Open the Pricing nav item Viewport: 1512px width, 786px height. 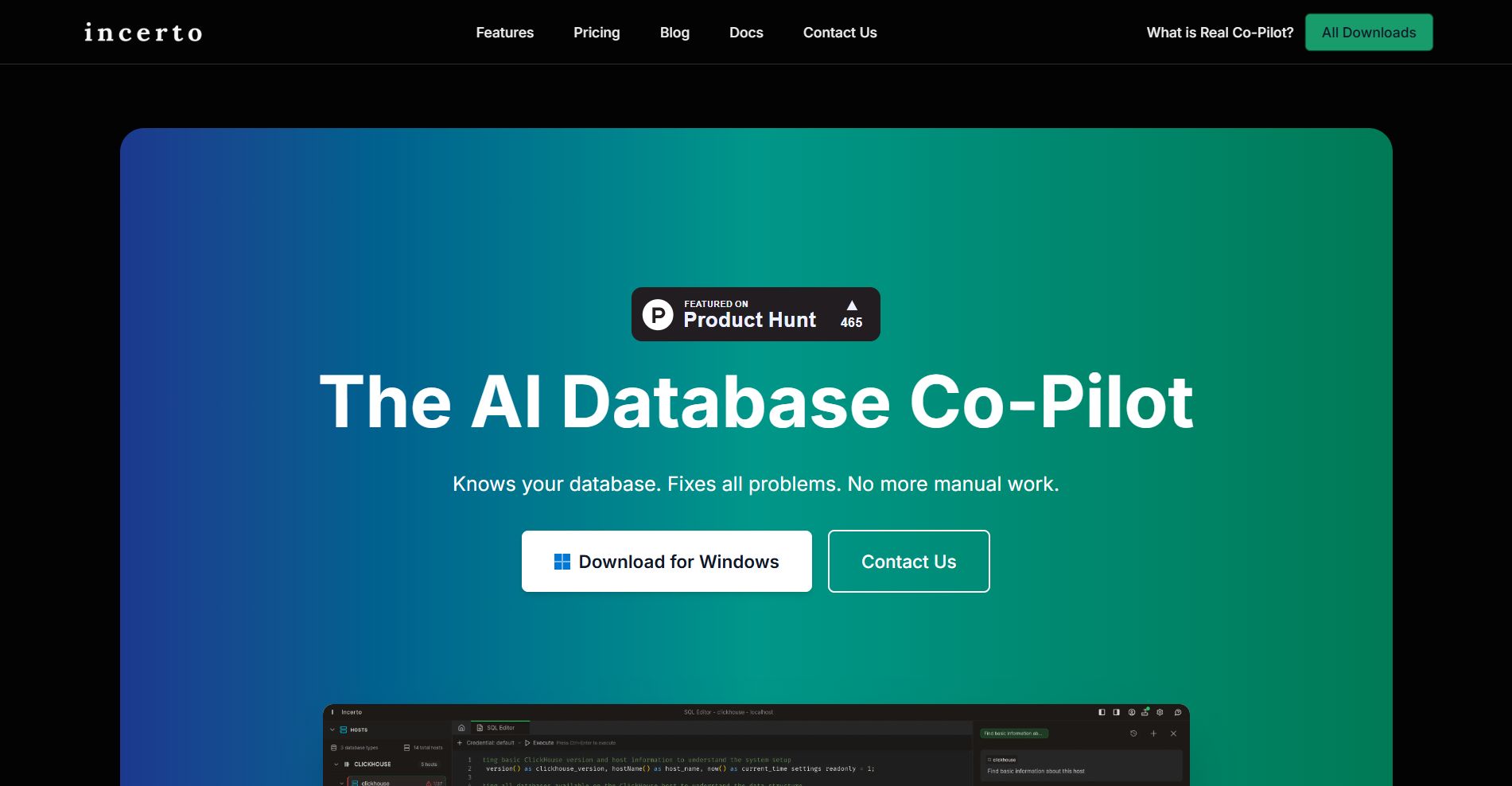pyautogui.click(x=597, y=33)
